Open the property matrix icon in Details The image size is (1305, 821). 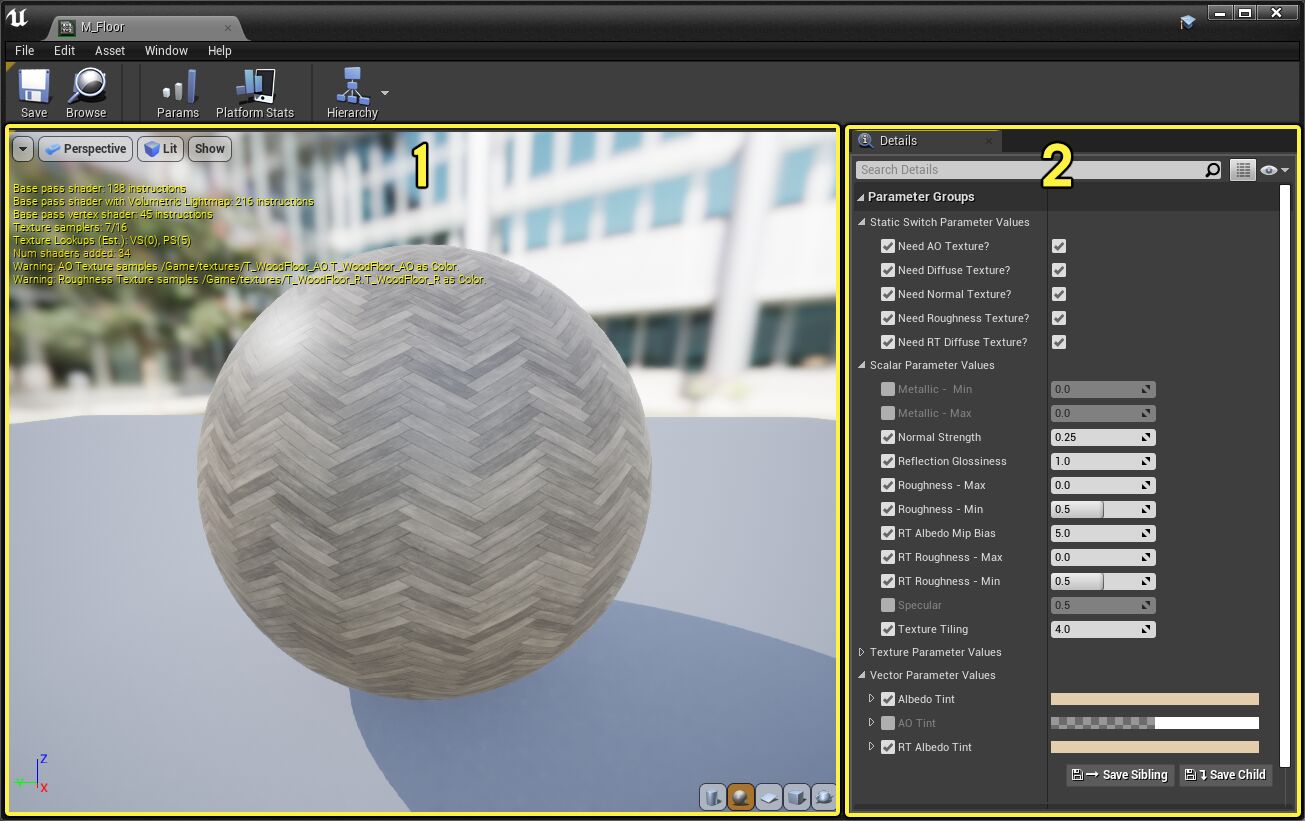[1243, 169]
